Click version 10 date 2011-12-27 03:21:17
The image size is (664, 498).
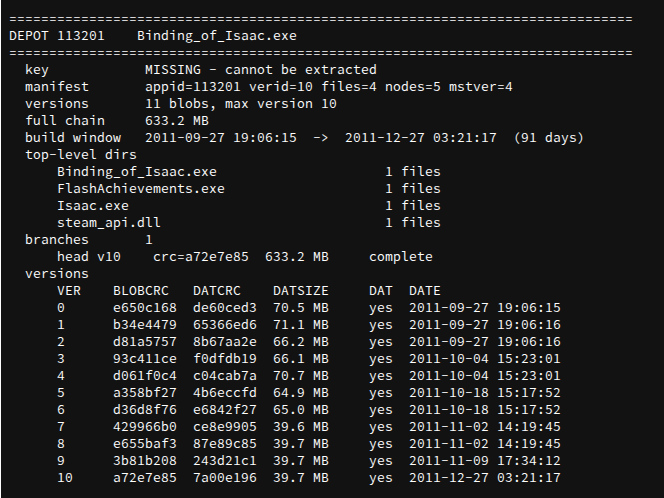coord(485,478)
